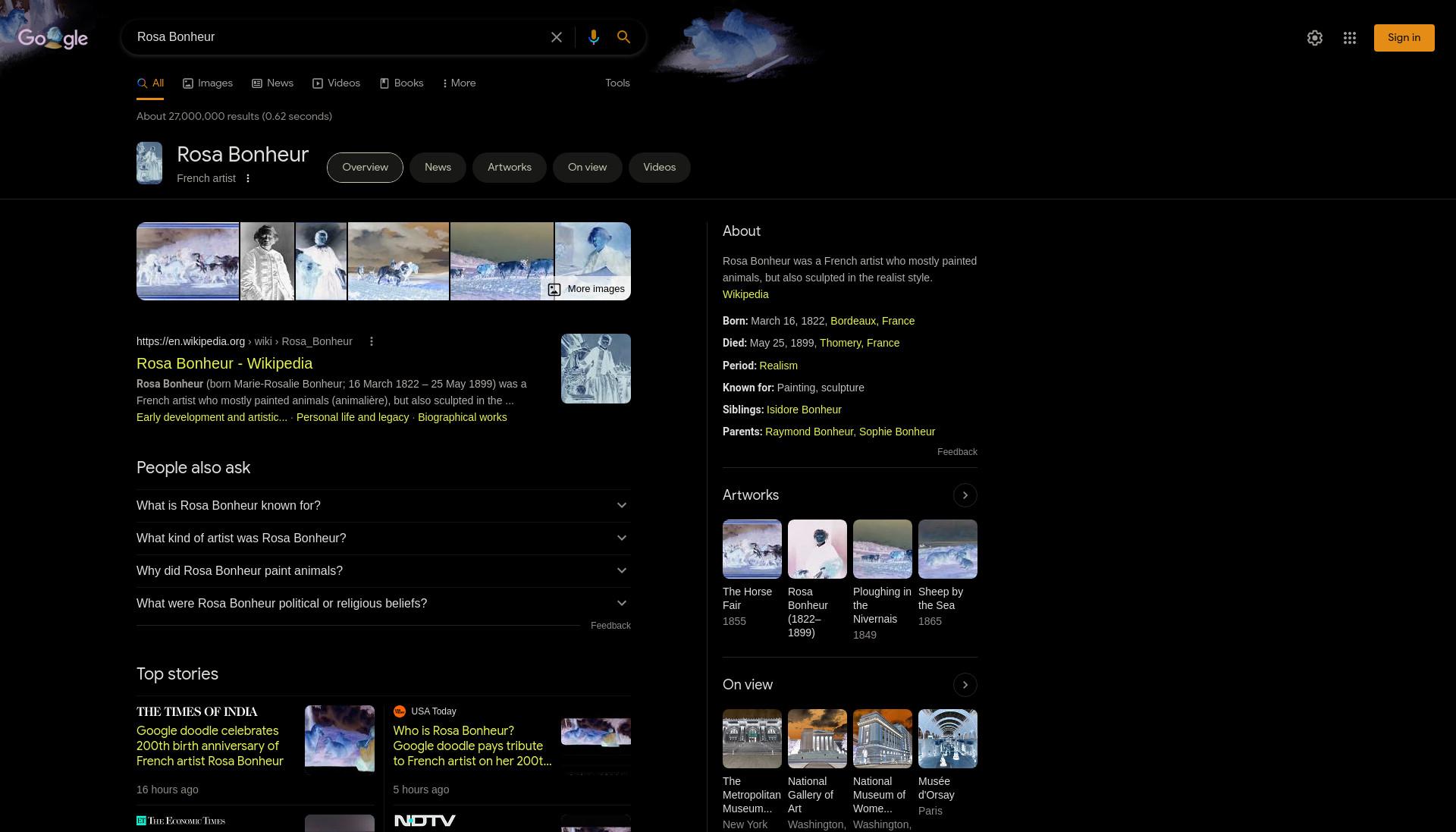Open USA Today Who is Rosa Bonheur story
Viewport: 1456px width, 832px height.
[472, 746]
